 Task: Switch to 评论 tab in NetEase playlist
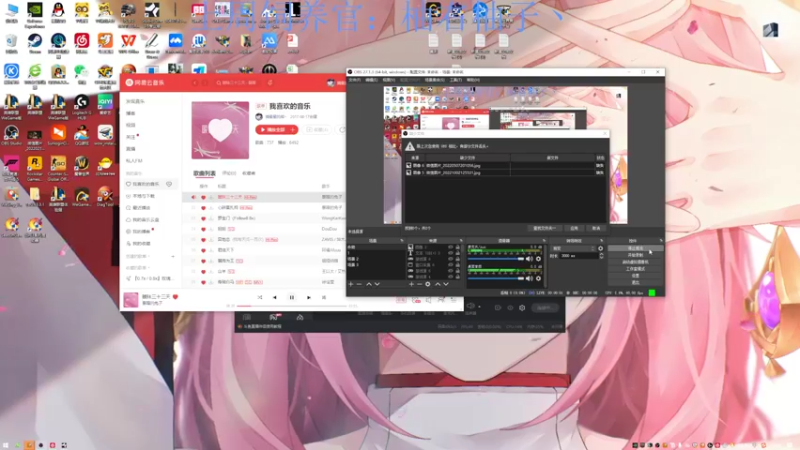tap(229, 173)
